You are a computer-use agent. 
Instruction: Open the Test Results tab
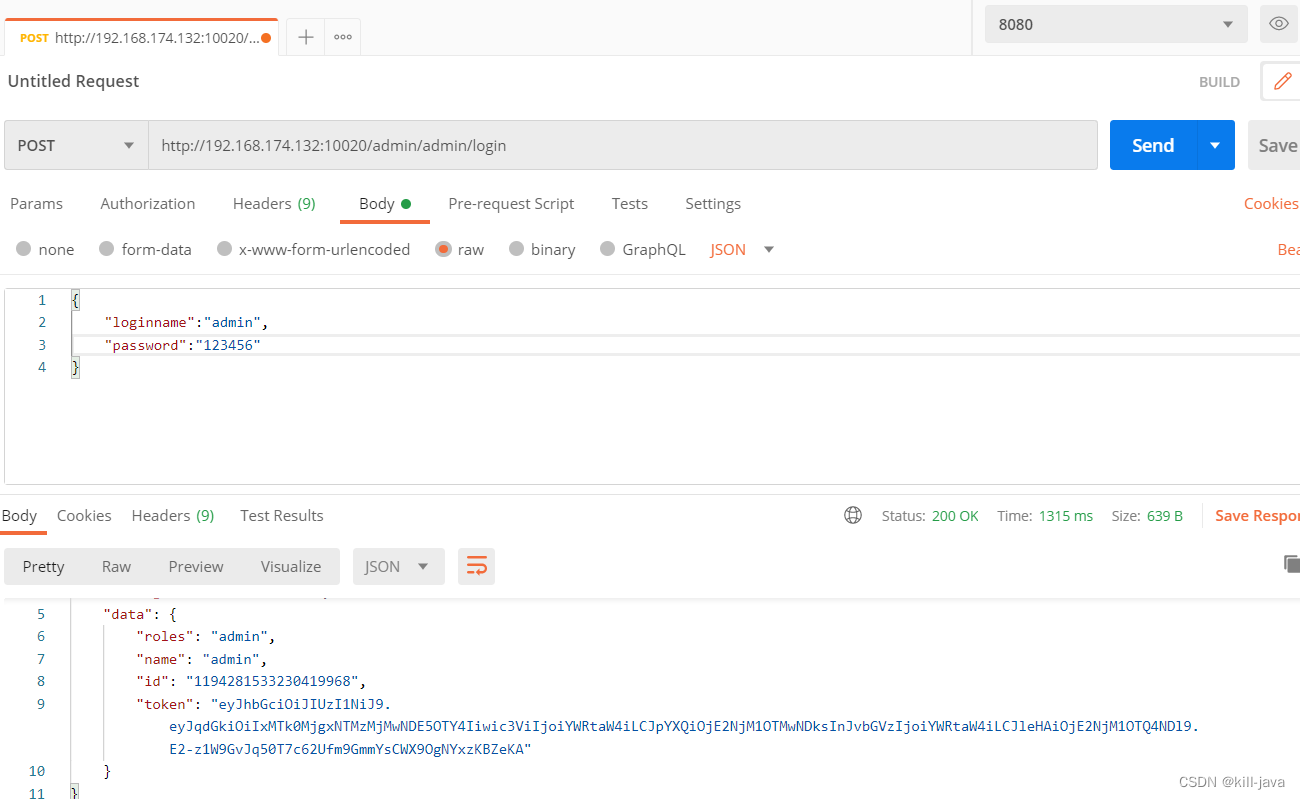282,515
